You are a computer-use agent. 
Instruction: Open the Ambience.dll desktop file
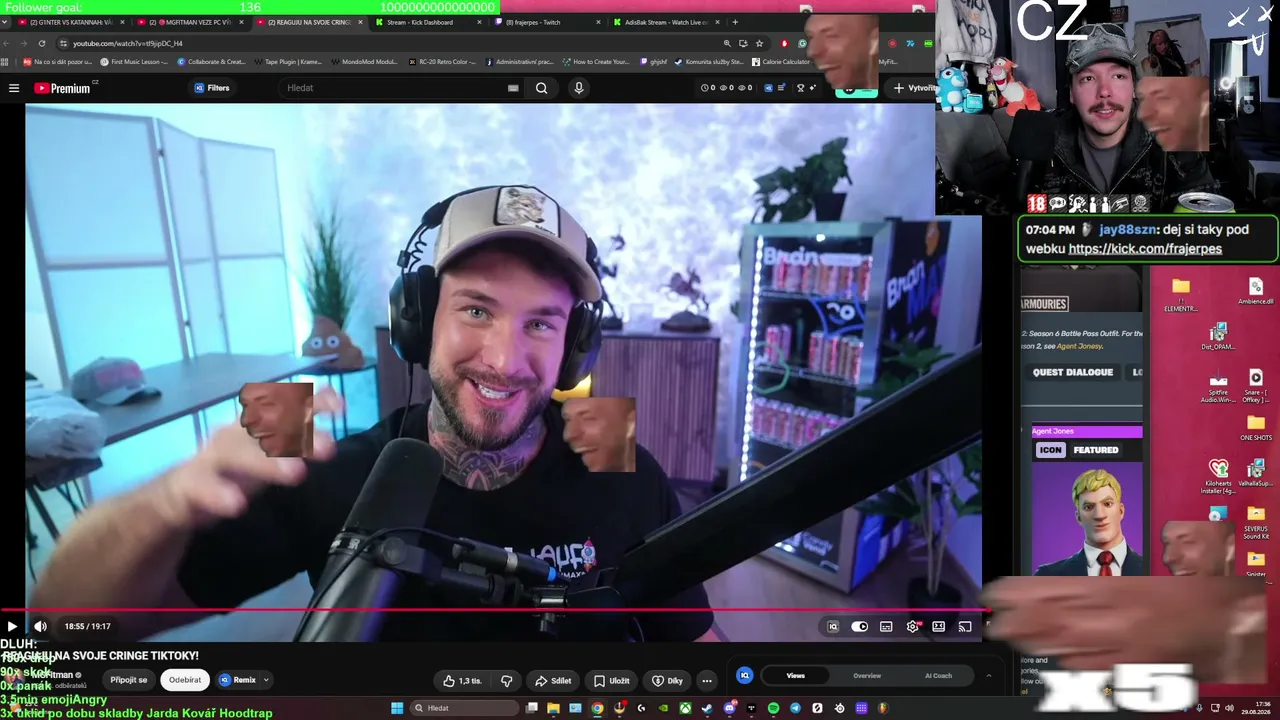[x=1256, y=291]
